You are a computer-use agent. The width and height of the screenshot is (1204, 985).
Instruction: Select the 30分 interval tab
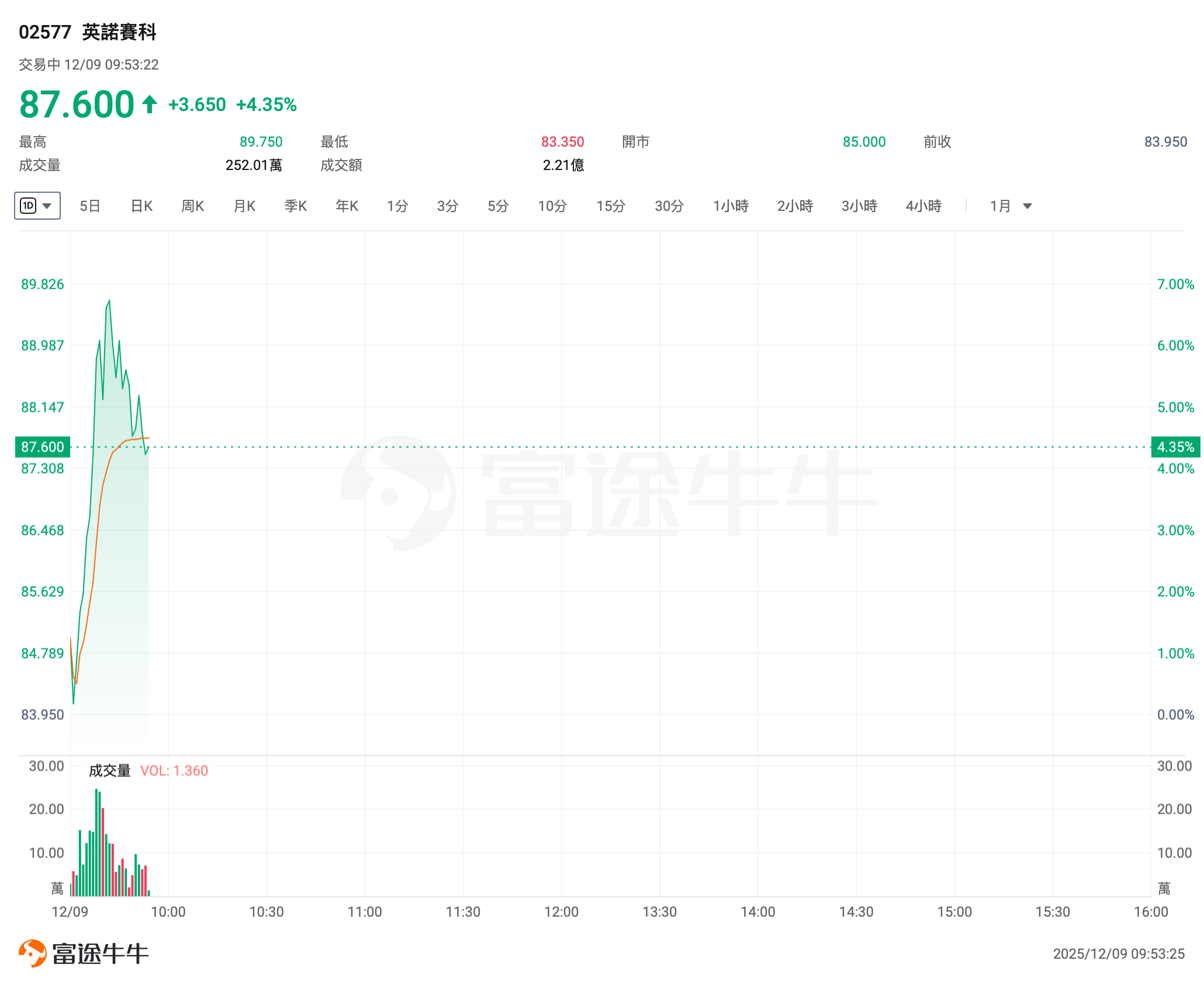tap(669, 206)
